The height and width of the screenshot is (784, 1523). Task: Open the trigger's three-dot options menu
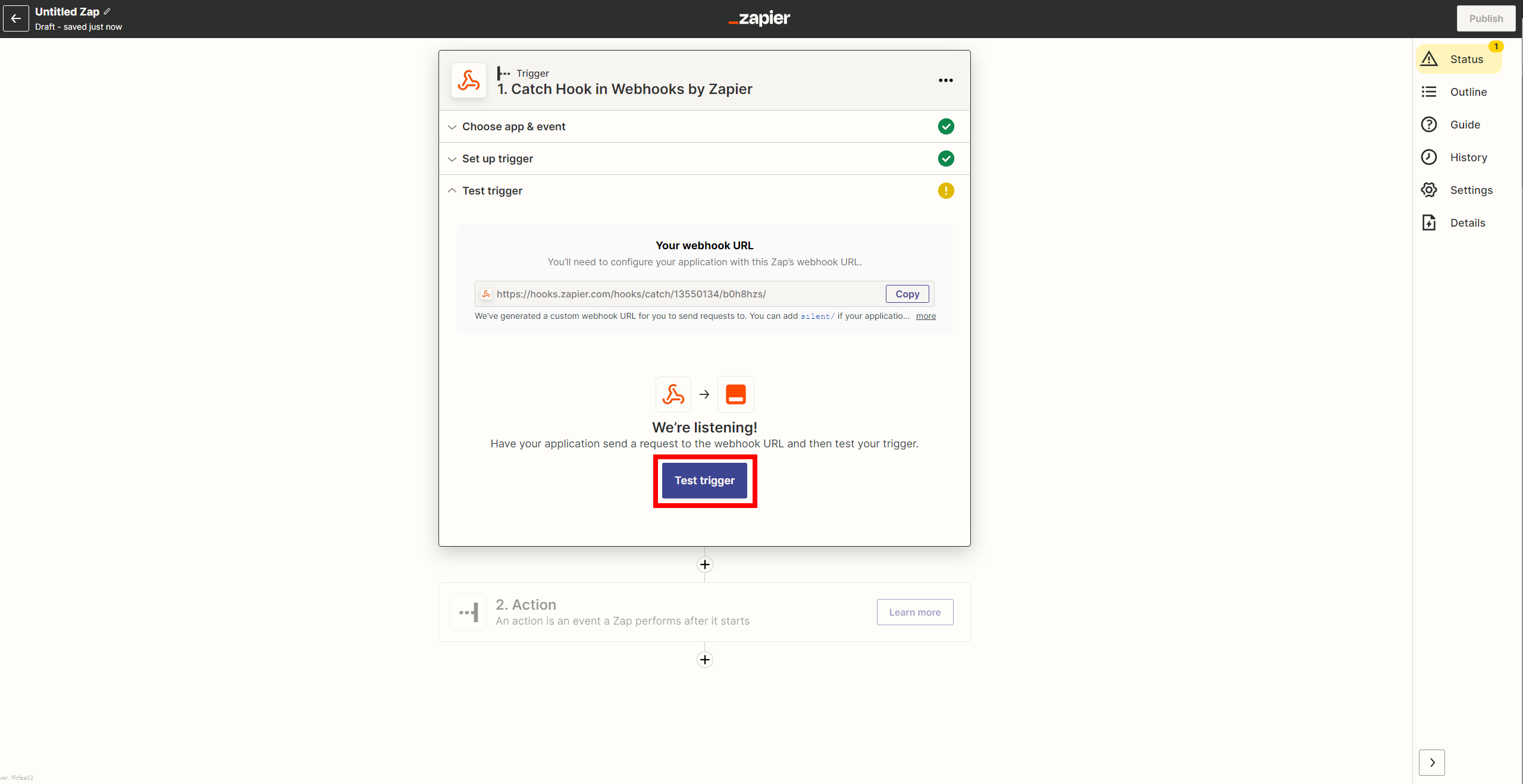pos(945,80)
